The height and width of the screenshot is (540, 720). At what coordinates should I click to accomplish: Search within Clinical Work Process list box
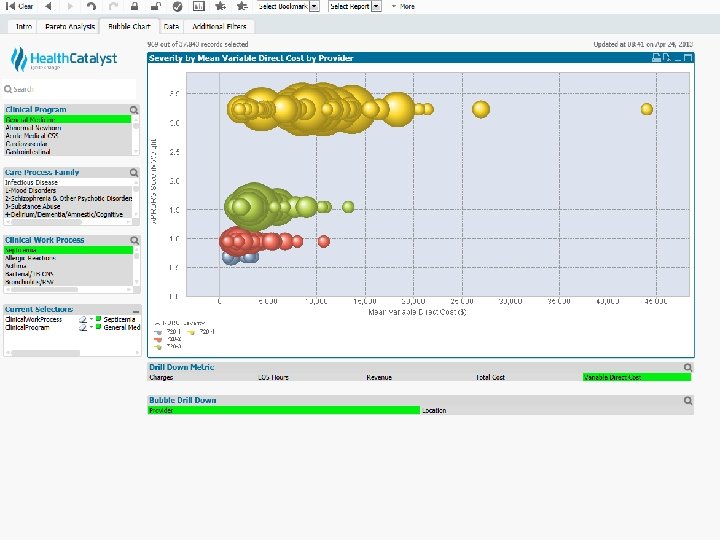pyautogui.click(x=135, y=240)
